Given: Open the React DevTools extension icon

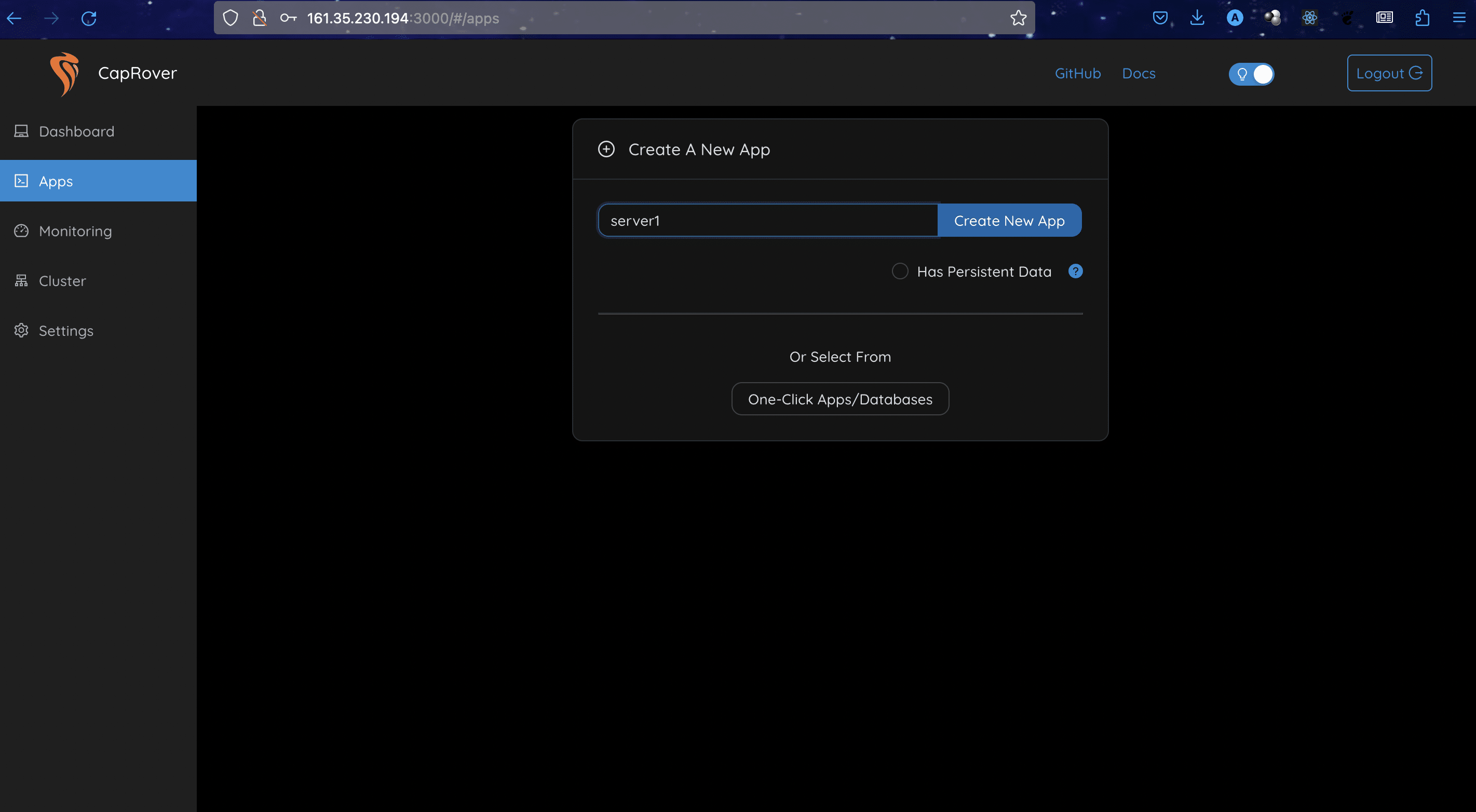Looking at the screenshot, I should point(1309,18).
